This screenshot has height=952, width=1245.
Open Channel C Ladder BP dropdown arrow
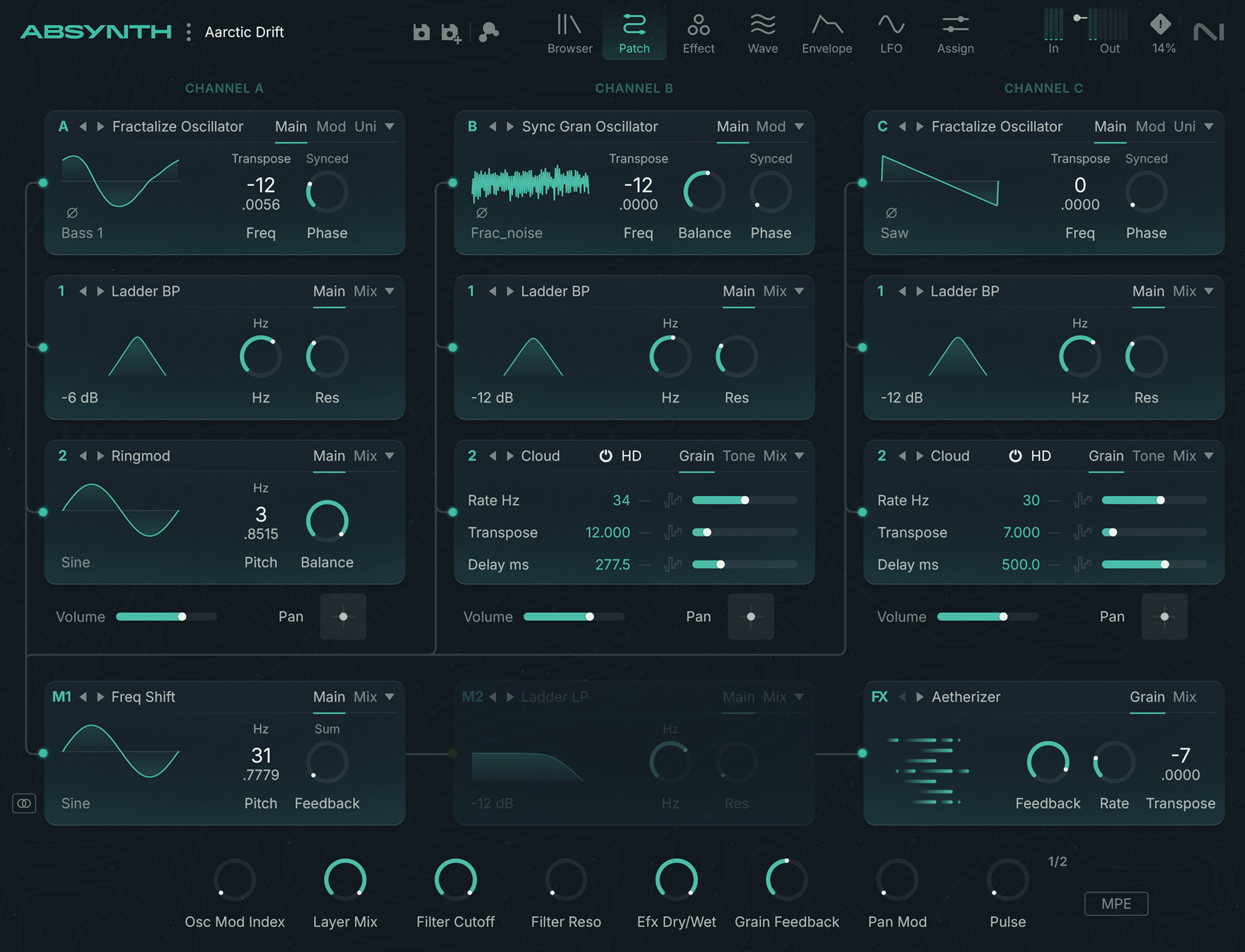pos(1209,291)
